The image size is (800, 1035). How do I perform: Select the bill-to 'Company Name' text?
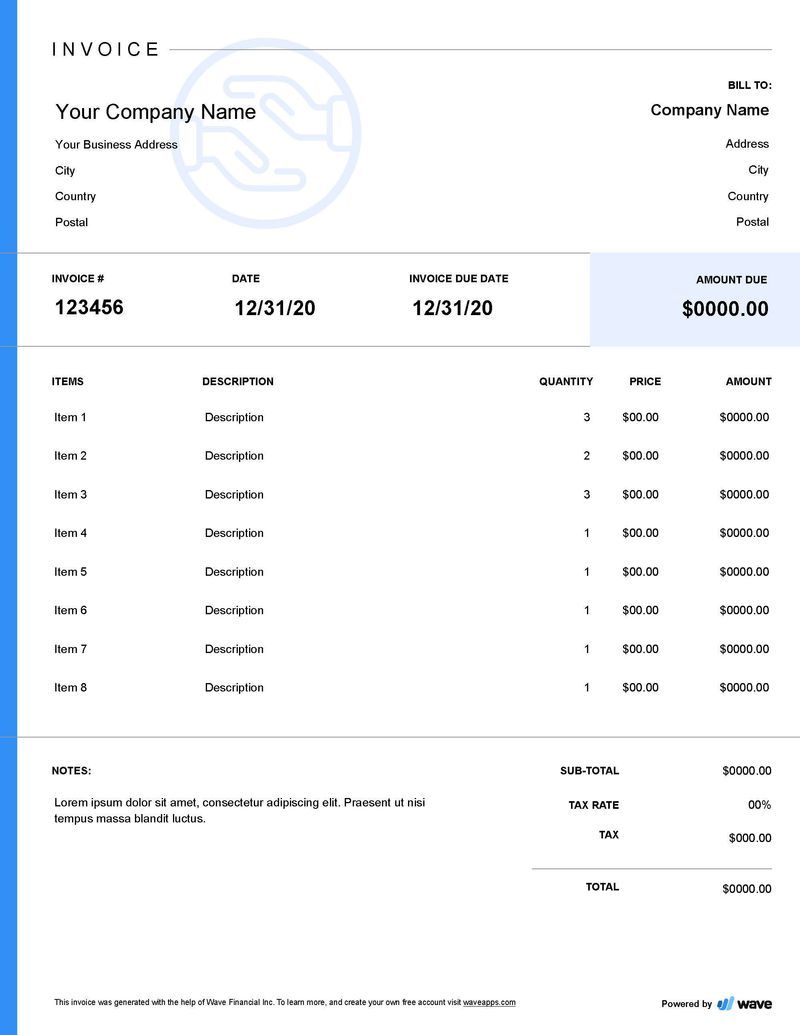click(x=710, y=110)
